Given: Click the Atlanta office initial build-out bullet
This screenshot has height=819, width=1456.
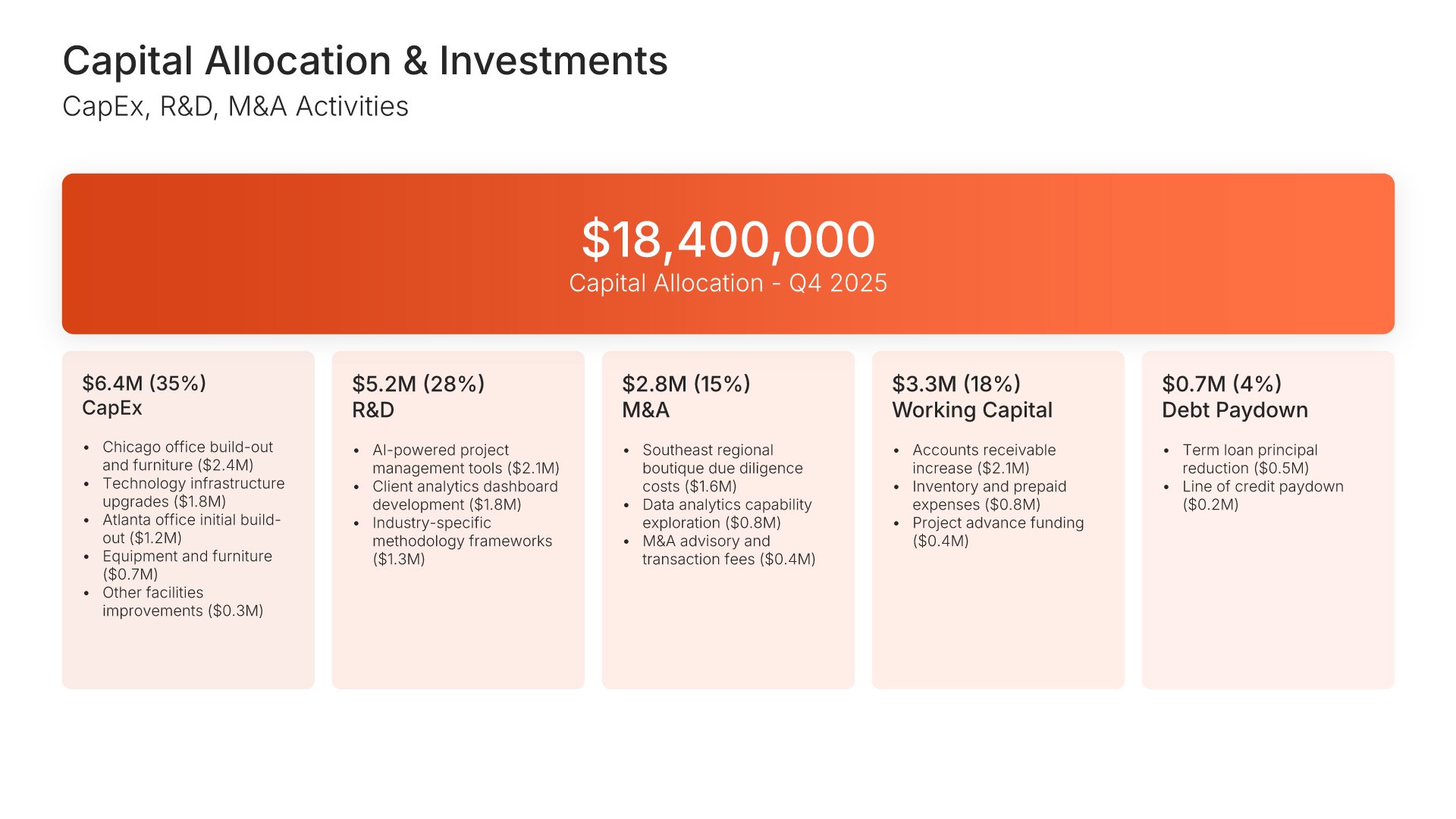Looking at the screenshot, I should (x=191, y=529).
